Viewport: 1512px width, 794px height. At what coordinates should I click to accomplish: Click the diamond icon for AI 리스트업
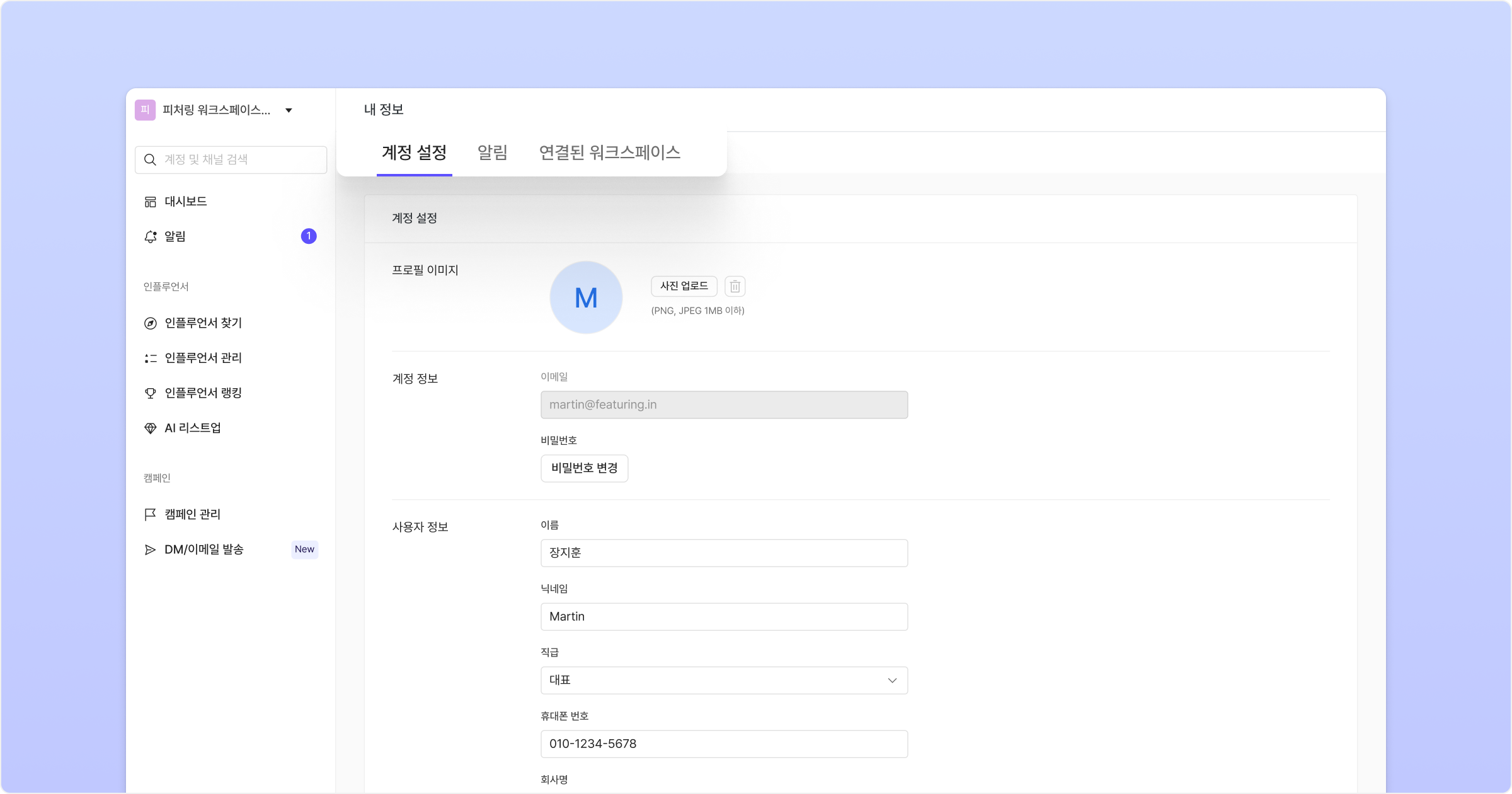click(x=150, y=429)
